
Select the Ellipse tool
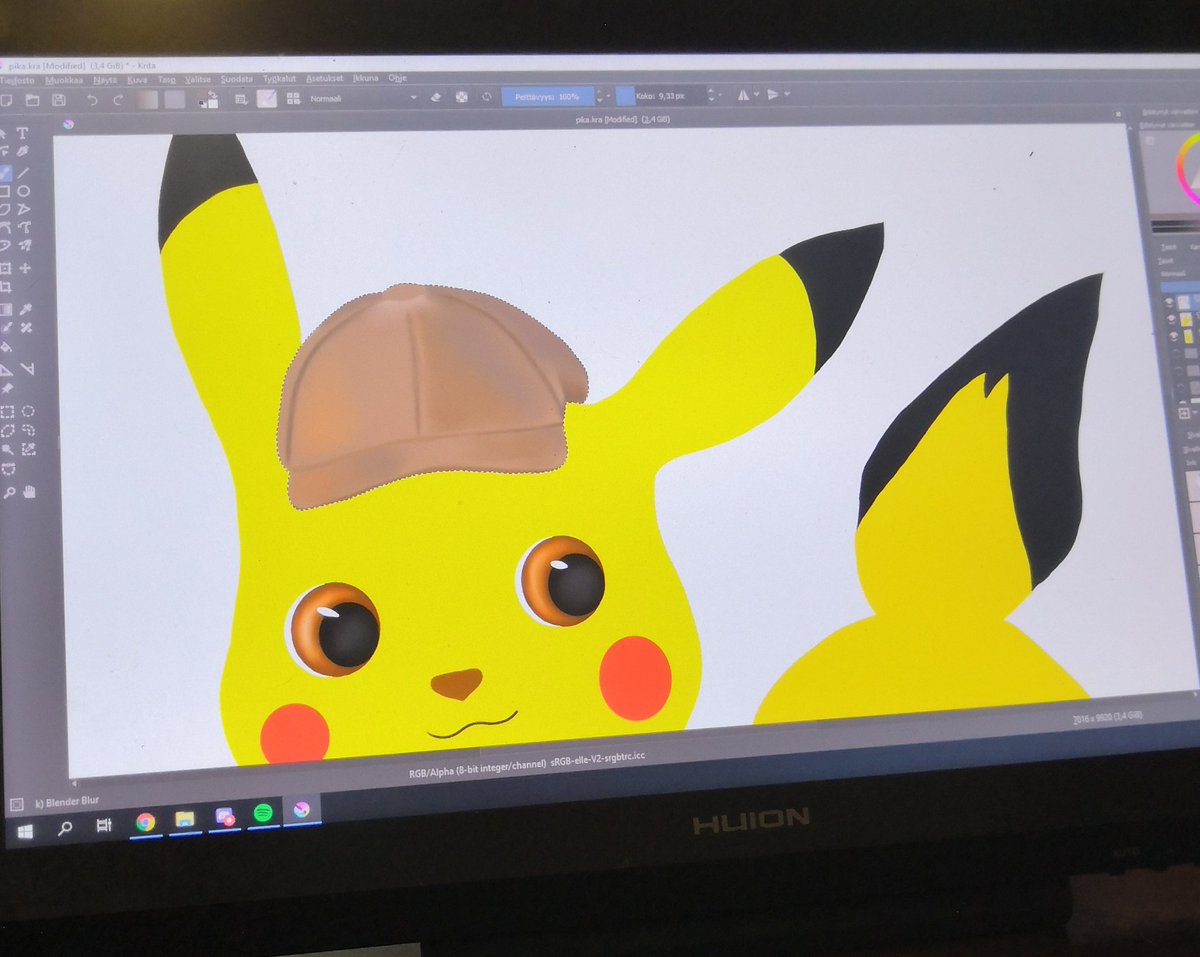pyautogui.click(x=26, y=190)
